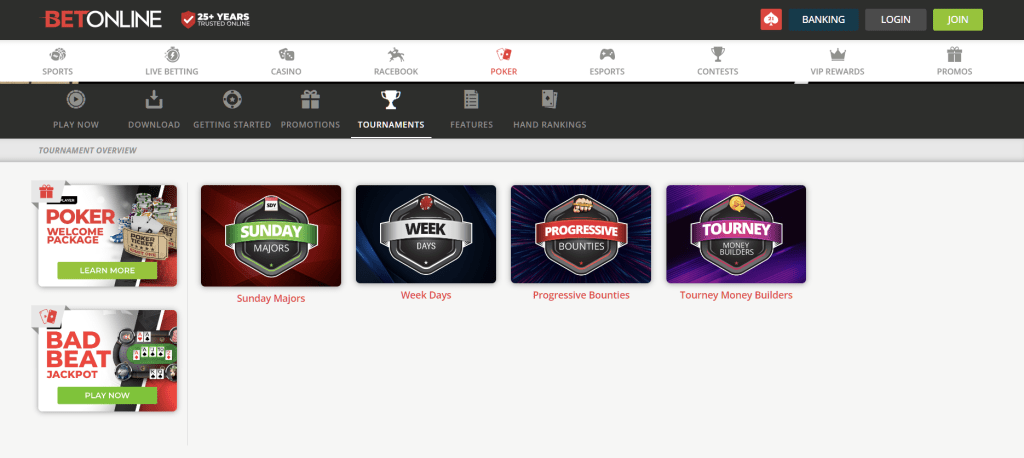1024x458 pixels.
Task: Click the green JOIN button
Action: 957,20
